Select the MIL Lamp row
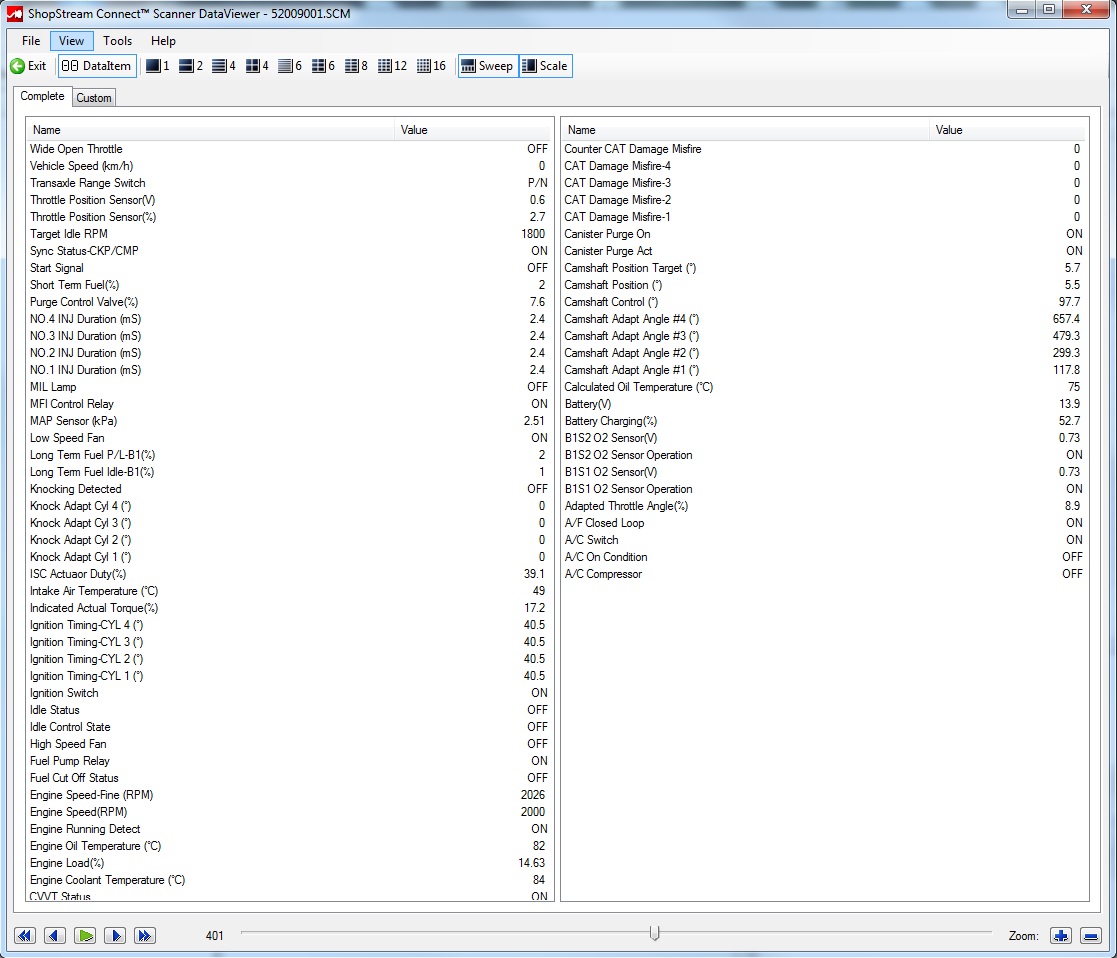Image resolution: width=1117 pixels, height=958 pixels. 289,387
